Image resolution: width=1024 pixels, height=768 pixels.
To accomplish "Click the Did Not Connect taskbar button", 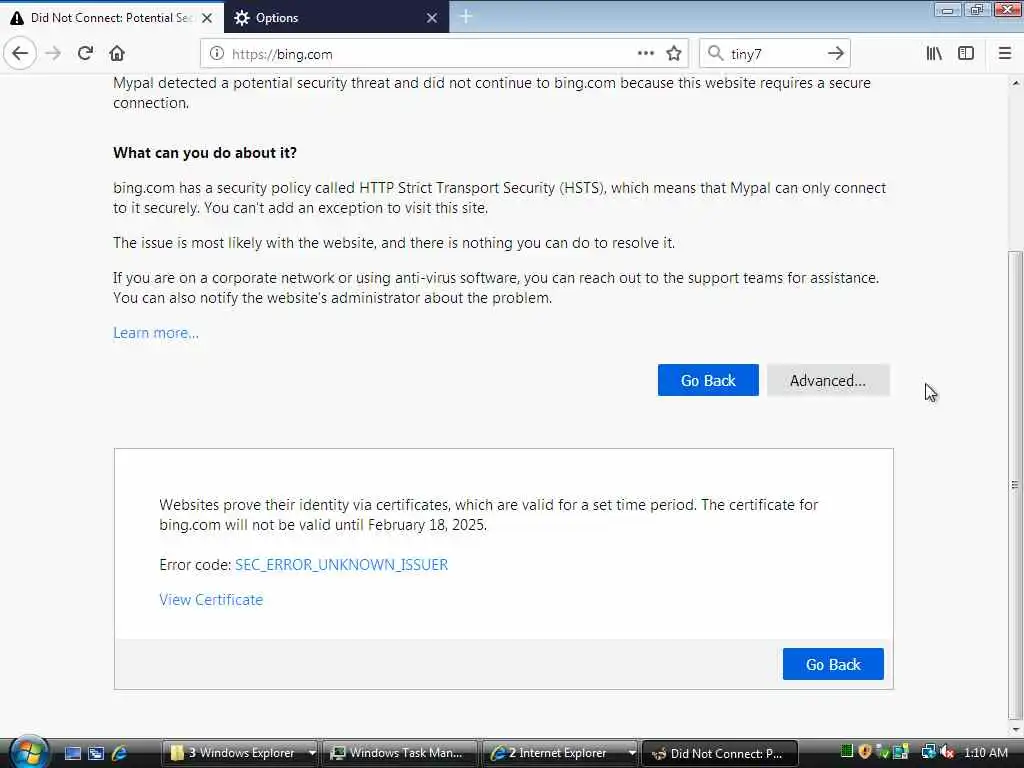I will (720, 753).
